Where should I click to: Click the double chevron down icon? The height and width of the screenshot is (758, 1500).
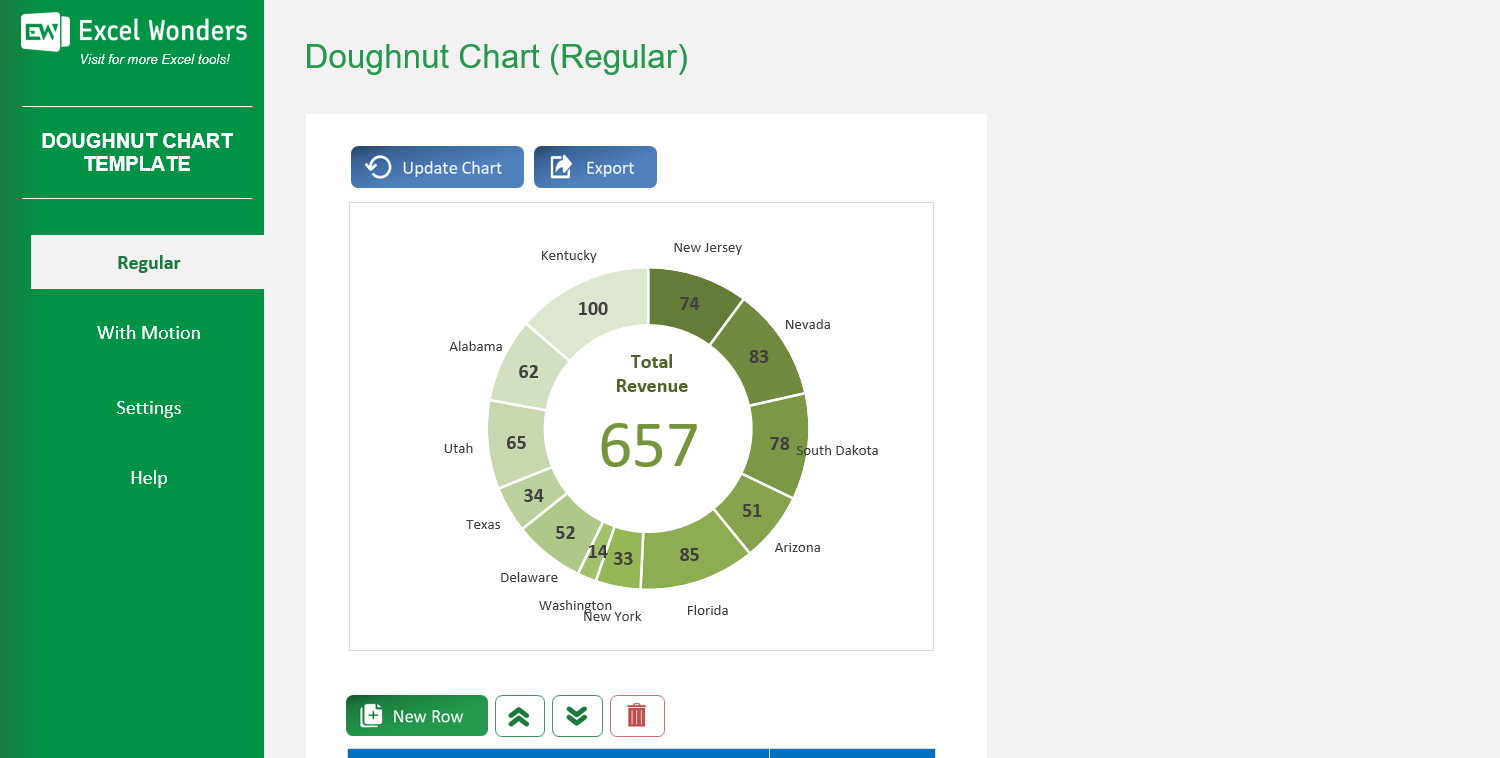coord(577,715)
